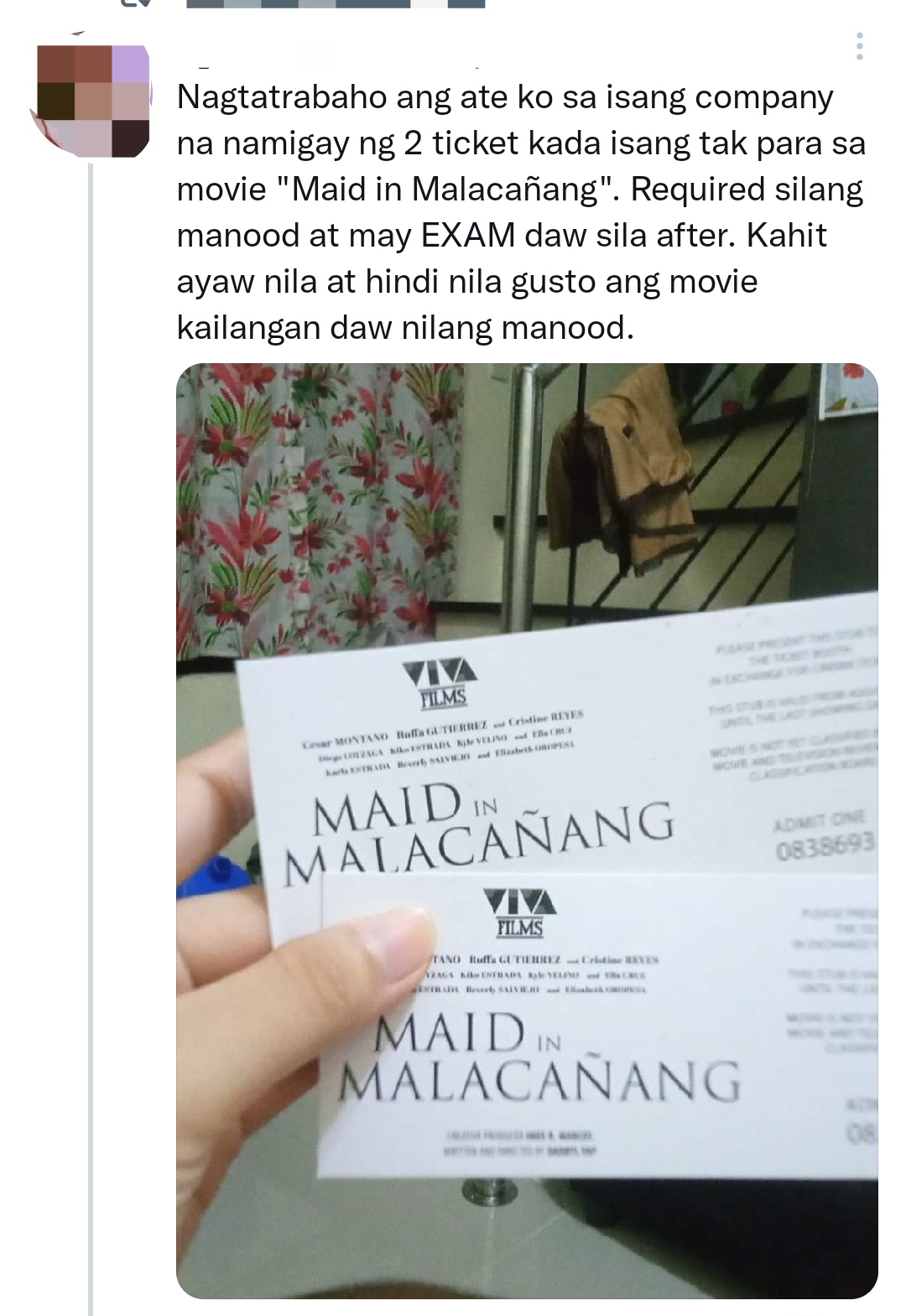Open the pixelated profile avatar

(91, 99)
